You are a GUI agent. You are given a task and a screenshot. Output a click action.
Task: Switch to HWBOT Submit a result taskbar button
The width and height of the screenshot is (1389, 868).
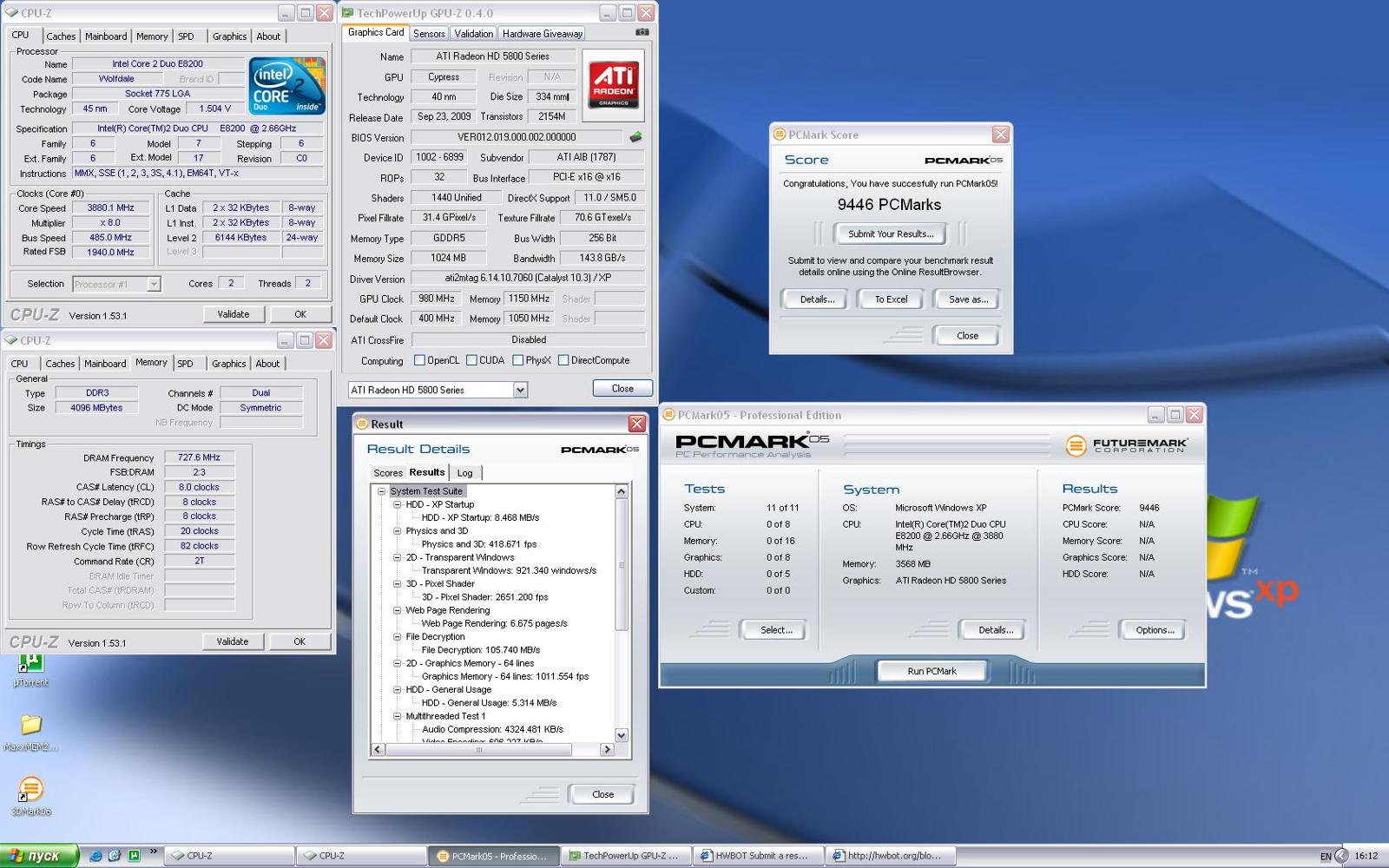coord(757,856)
